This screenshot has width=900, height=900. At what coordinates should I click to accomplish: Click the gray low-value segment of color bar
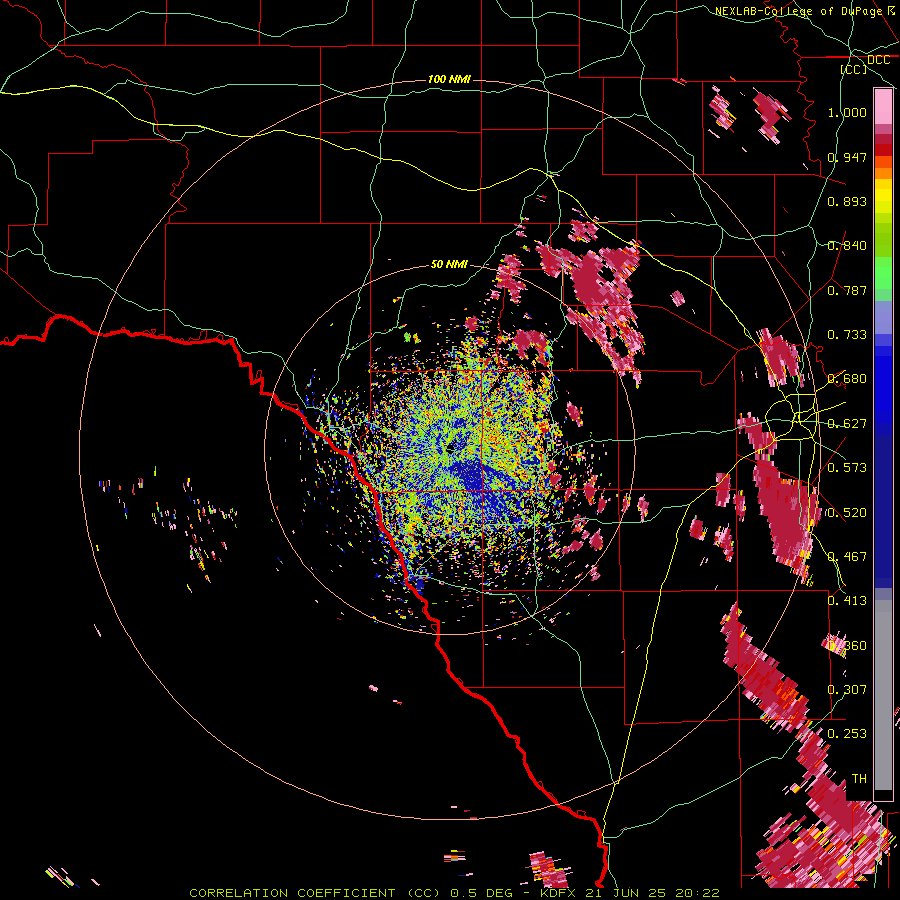coord(883,695)
